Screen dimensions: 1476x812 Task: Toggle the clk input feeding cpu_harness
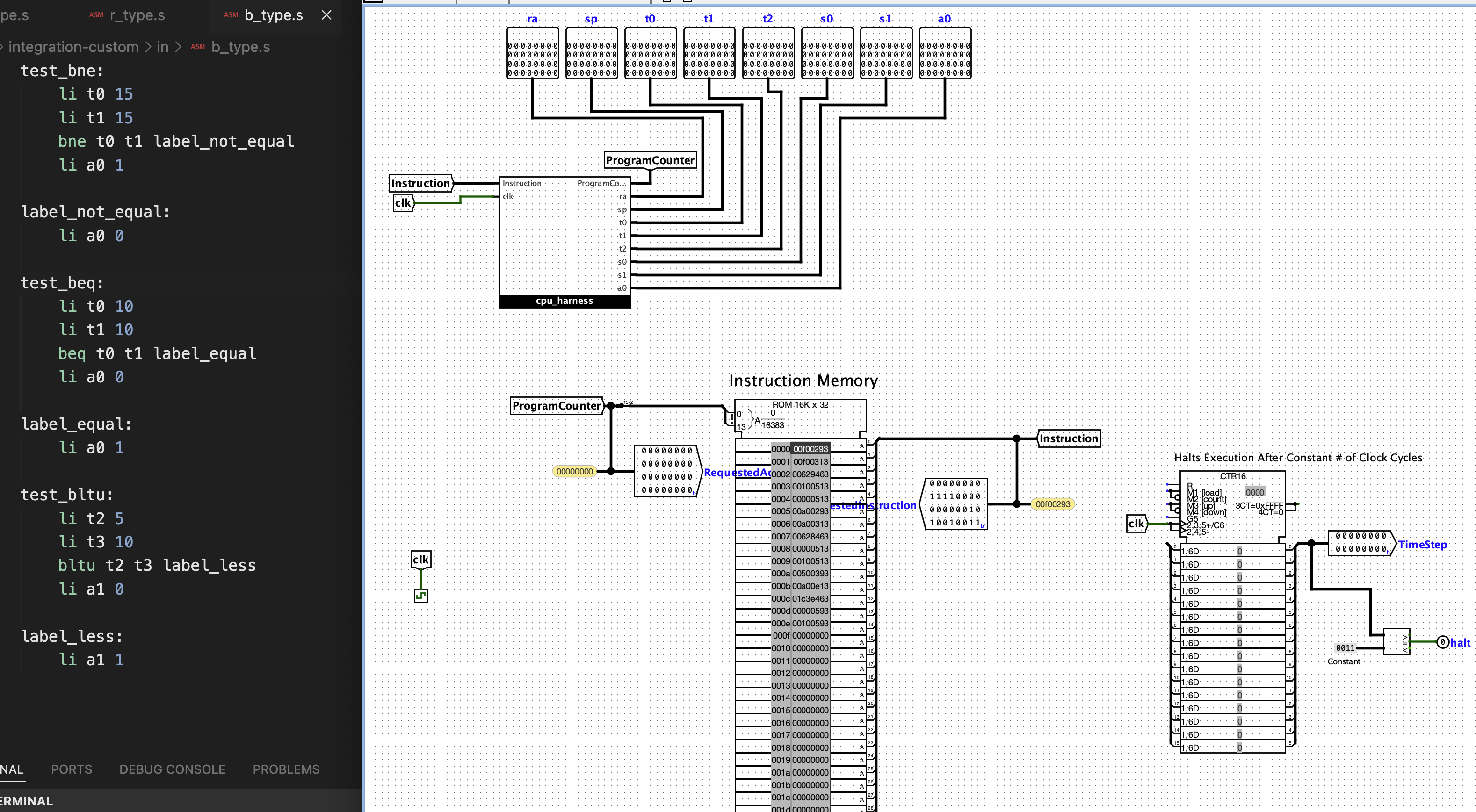point(403,202)
